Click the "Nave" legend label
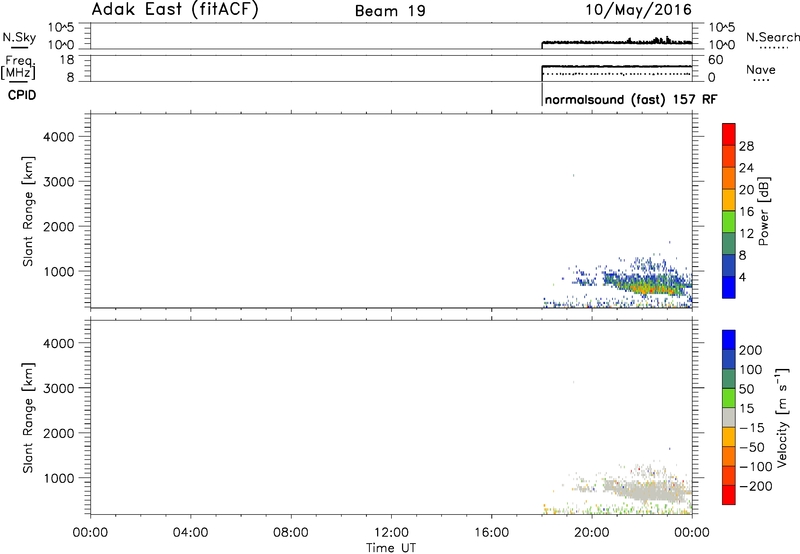The height and width of the screenshot is (554, 800). pos(761,69)
